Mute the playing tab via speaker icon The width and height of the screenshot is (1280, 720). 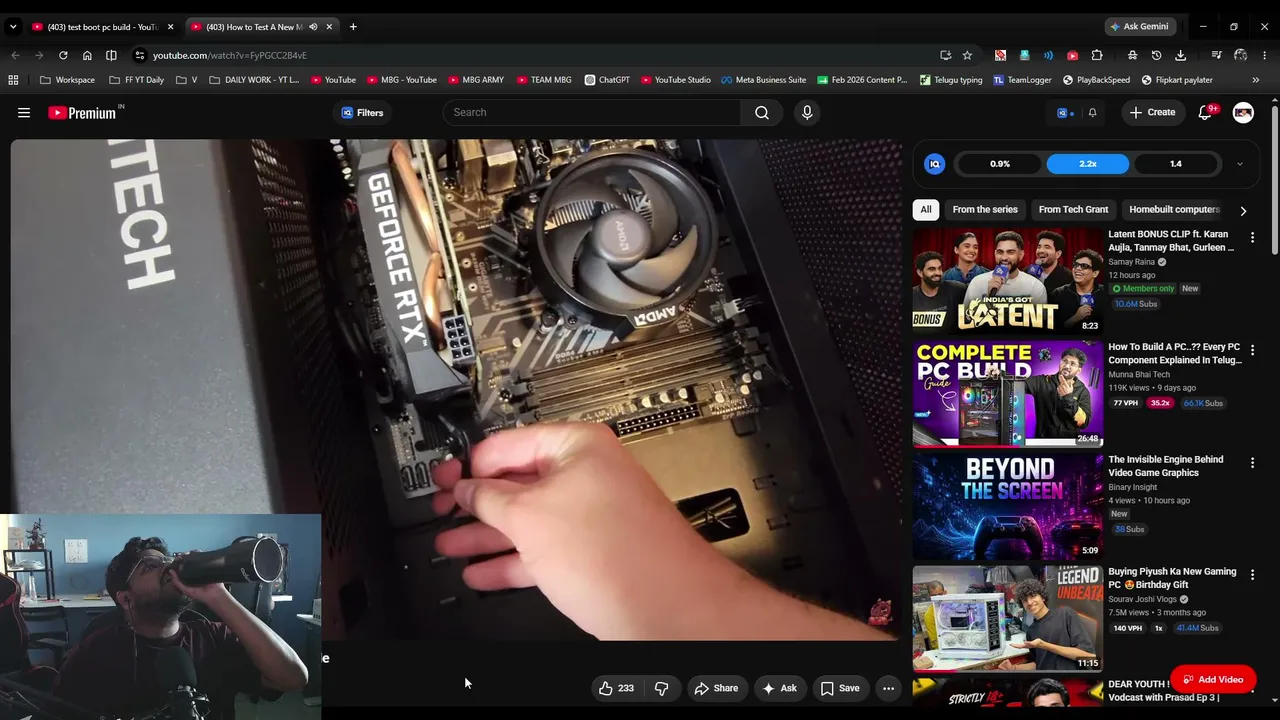tap(313, 27)
